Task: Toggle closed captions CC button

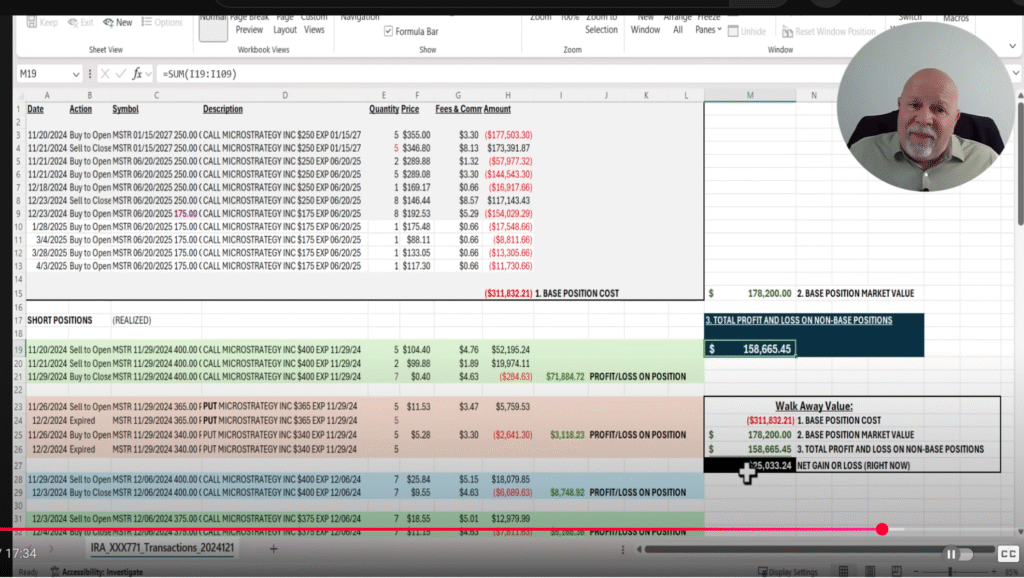Action: (x=1008, y=554)
